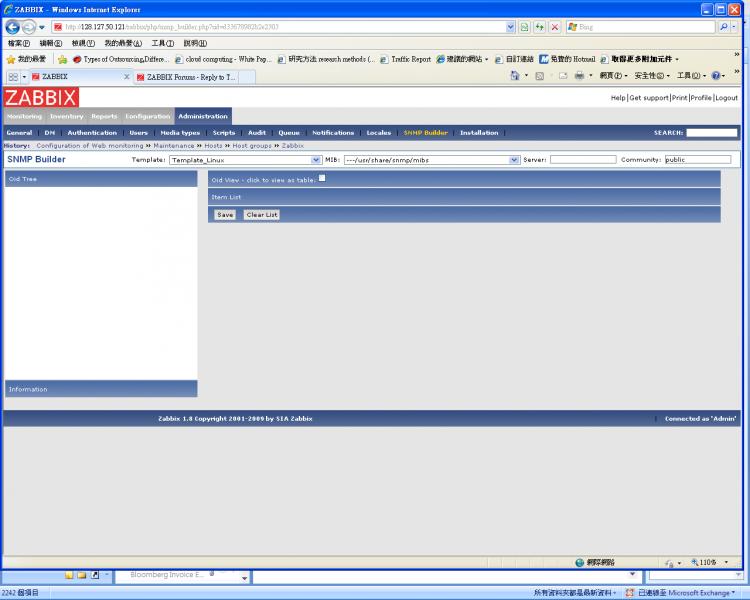The image size is (750, 600).
Task: Open the recent pages dropdown arrow
Action: tap(42, 27)
